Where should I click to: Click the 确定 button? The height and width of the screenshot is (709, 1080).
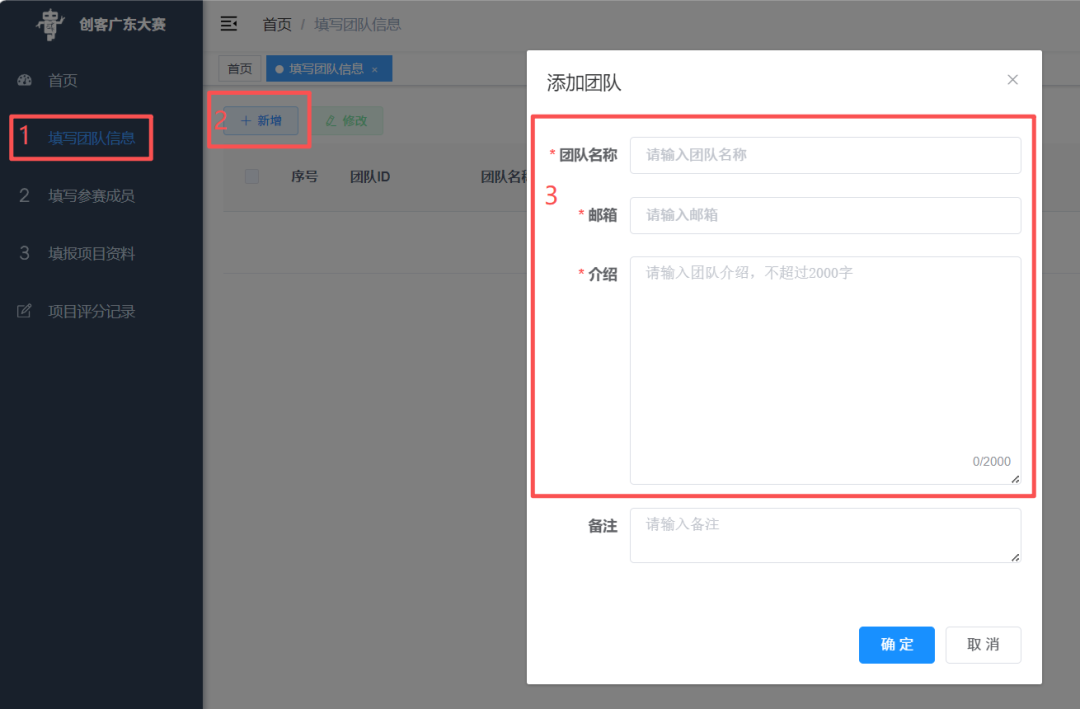[896, 644]
